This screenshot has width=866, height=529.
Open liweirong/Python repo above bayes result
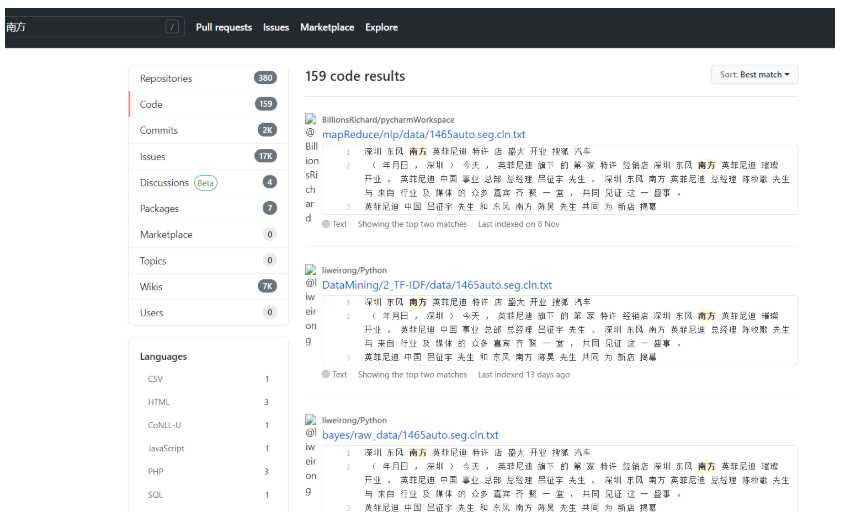(x=354, y=420)
